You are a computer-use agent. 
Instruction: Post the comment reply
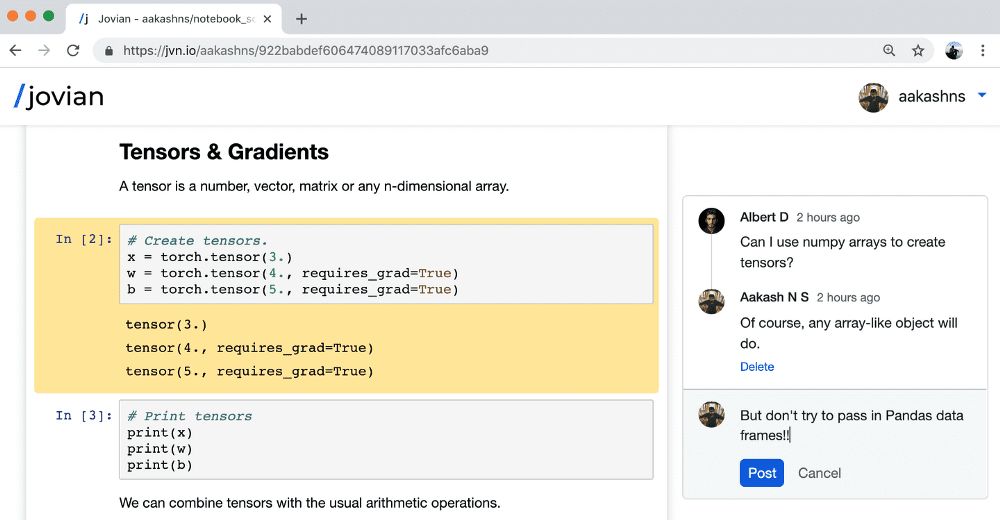(x=761, y=473)
